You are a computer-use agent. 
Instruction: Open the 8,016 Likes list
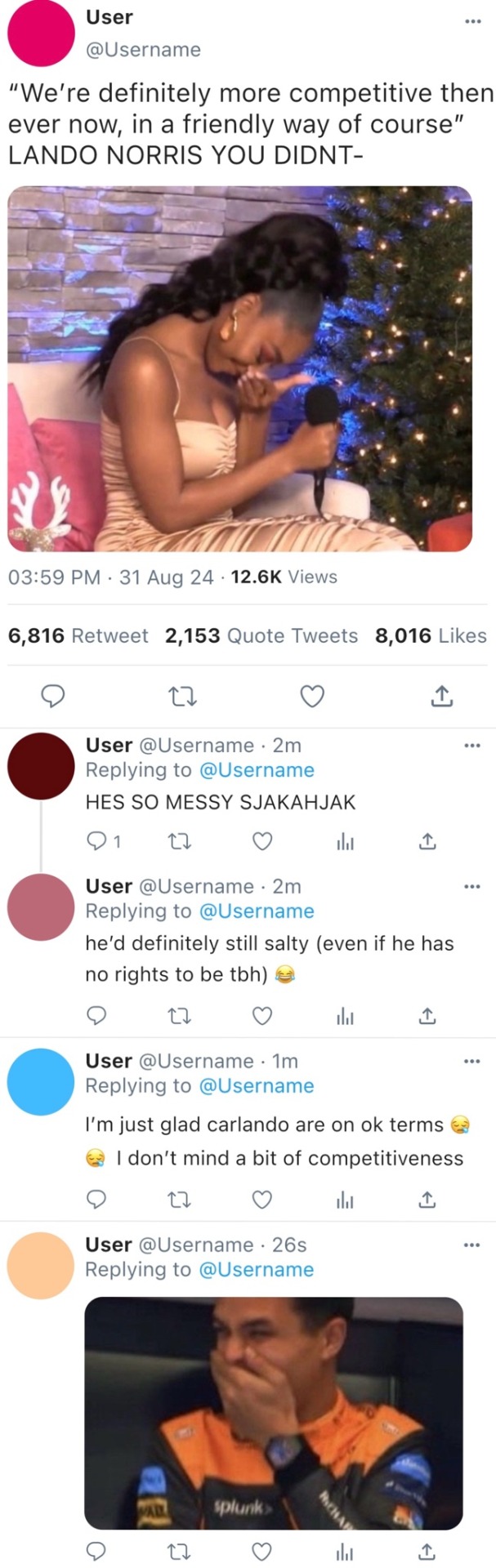click(431, 636)
